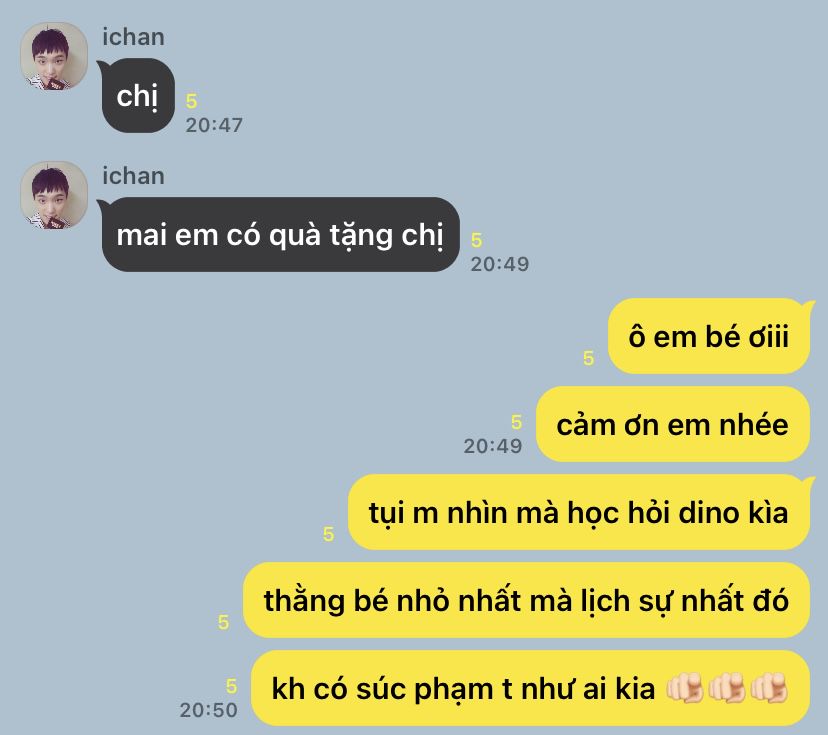Select the 'cảm ơn em nhée' bubble
The image size is (828, 735).
(x=673, y=425)
